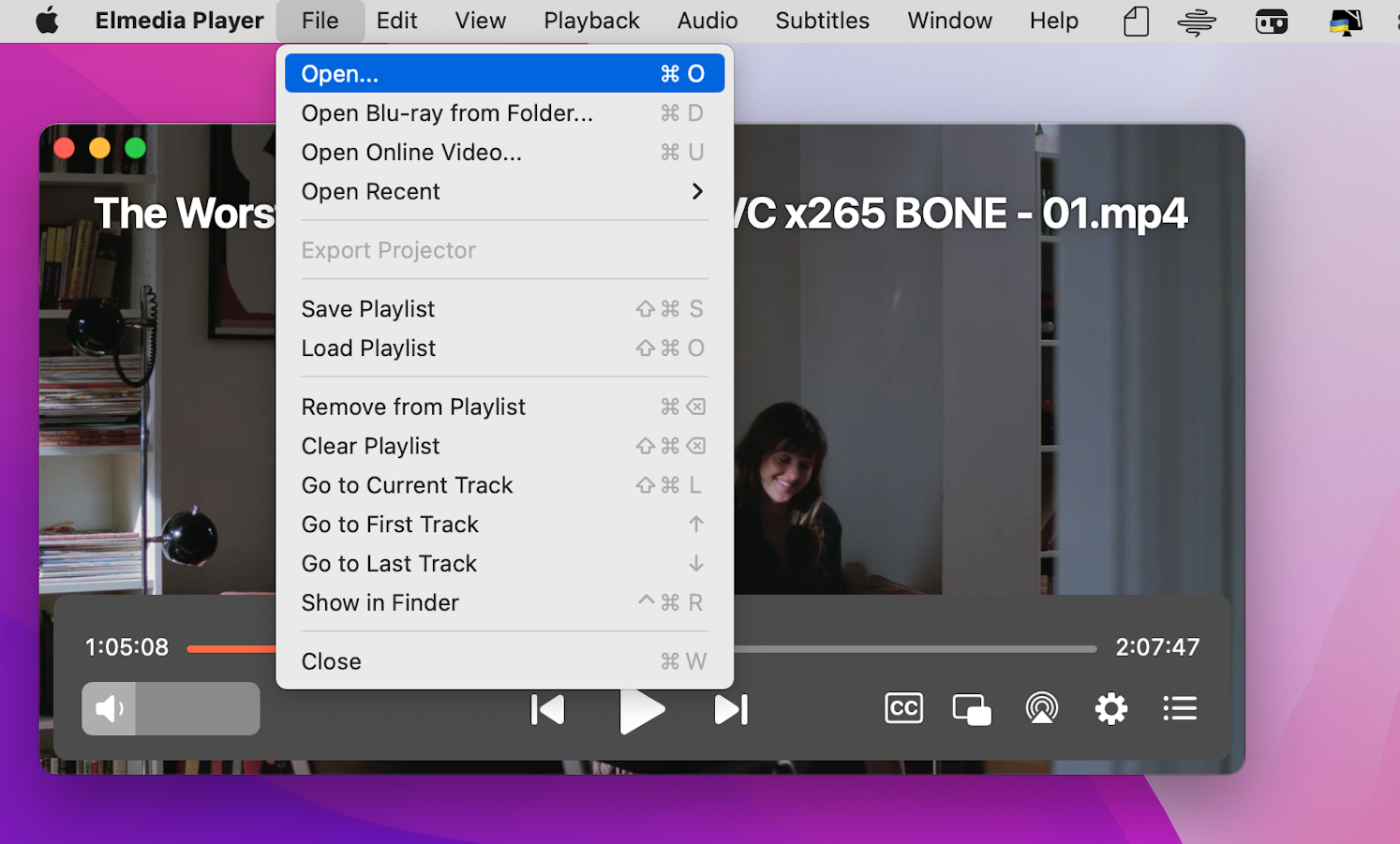Click the eyeglasses icon in the menu bar

click(1271, 22)
